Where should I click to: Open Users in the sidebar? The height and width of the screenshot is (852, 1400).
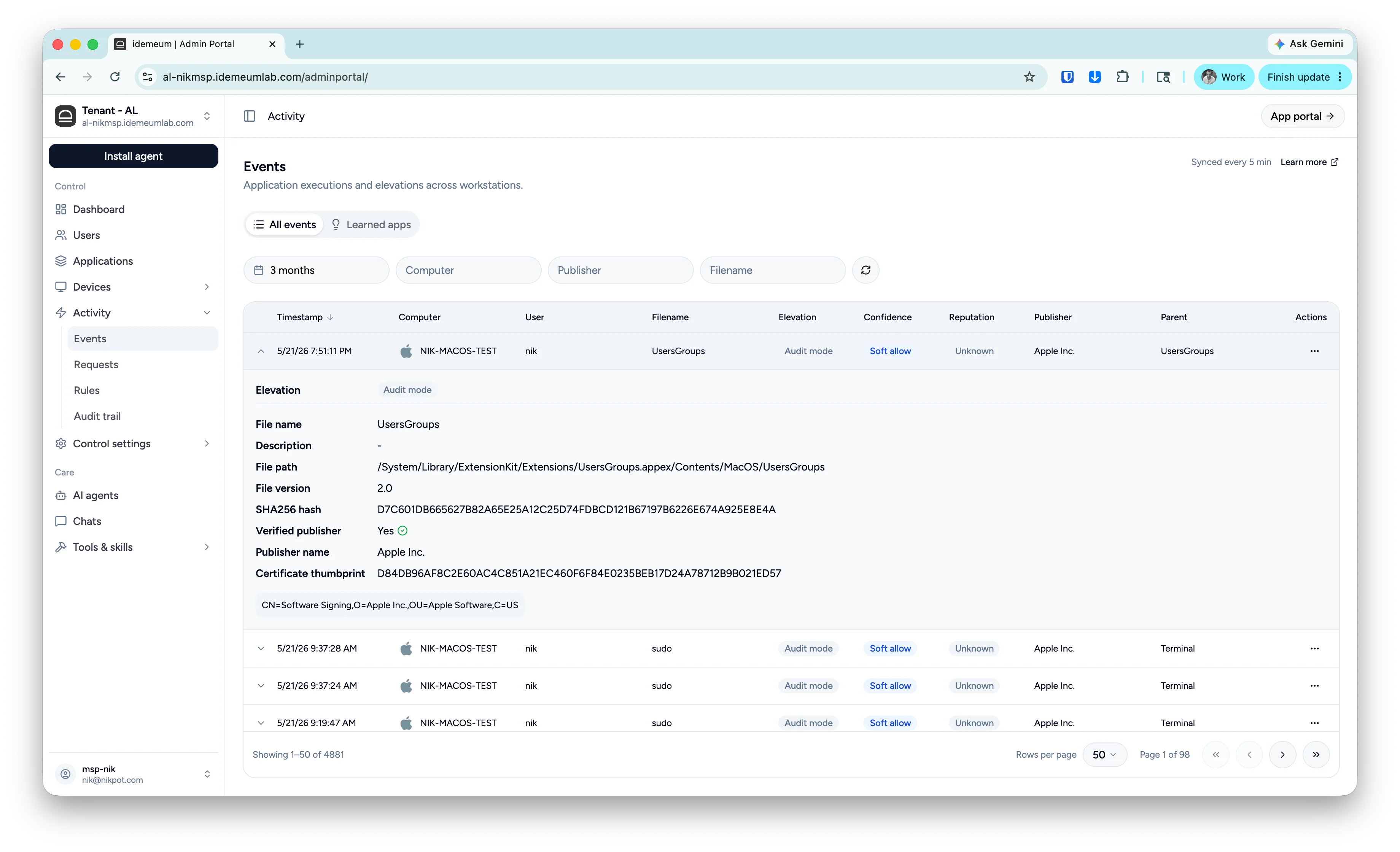134,235
